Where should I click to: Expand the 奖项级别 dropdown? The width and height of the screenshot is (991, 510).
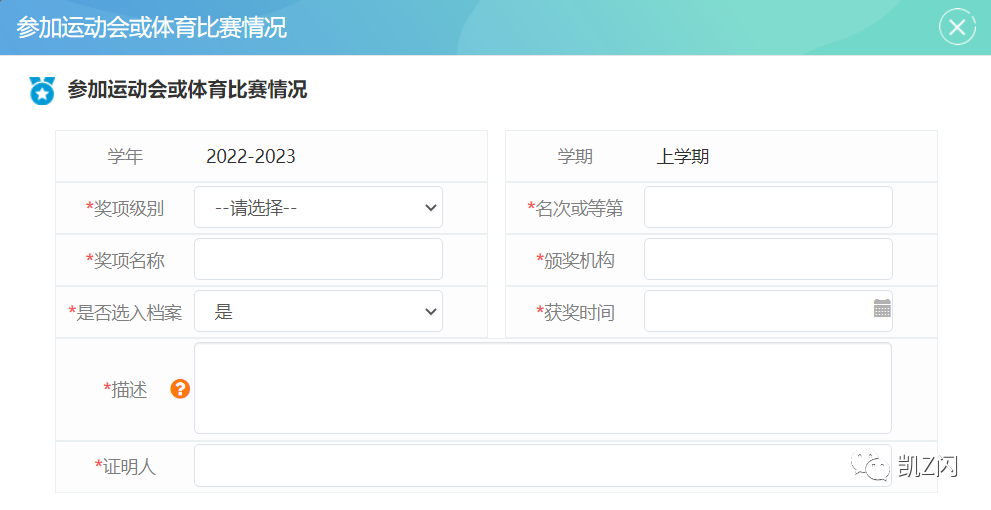pos(318,207)
